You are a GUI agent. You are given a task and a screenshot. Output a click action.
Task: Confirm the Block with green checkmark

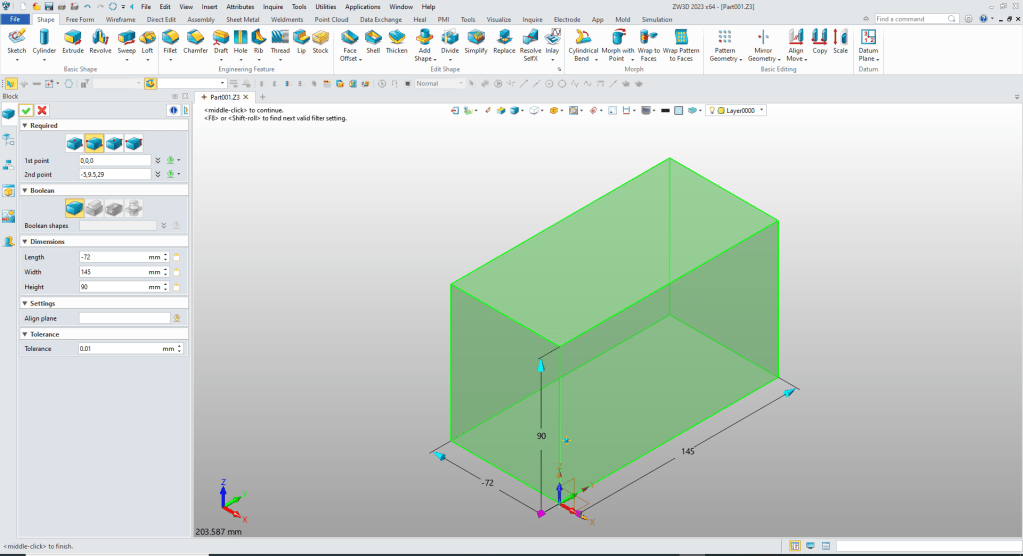point(26,110)
